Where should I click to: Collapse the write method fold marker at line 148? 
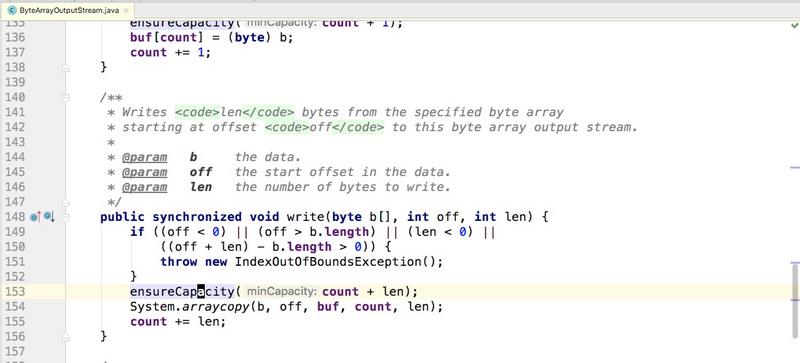pyautogui.click(x=65, y=217)
